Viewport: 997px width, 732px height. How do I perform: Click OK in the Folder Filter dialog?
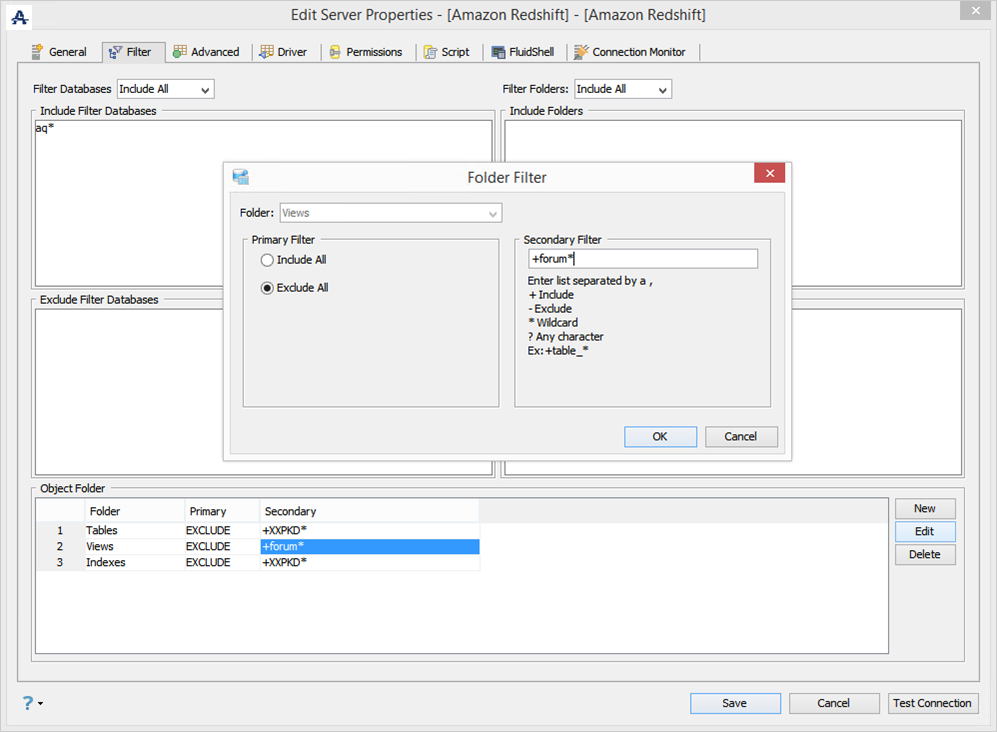[x=660, y=436]
